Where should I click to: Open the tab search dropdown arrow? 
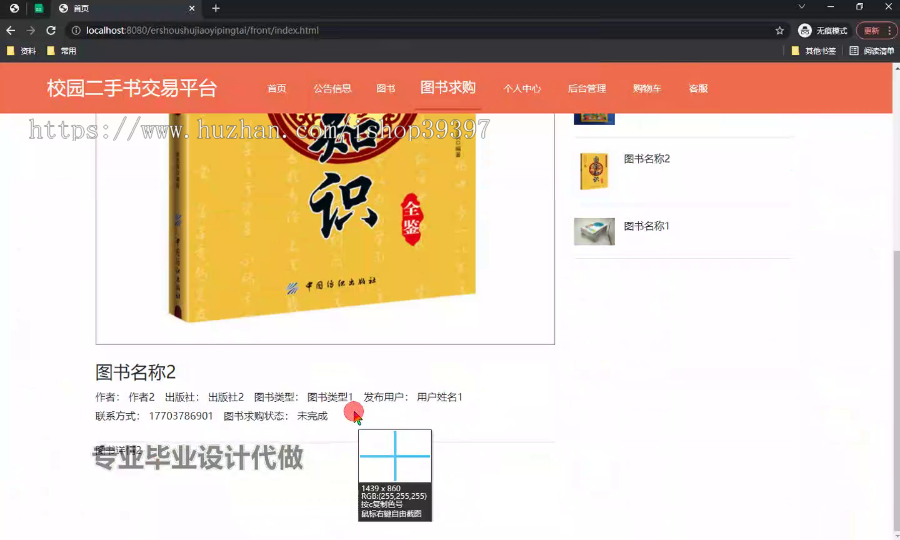[x=802, y=7]
